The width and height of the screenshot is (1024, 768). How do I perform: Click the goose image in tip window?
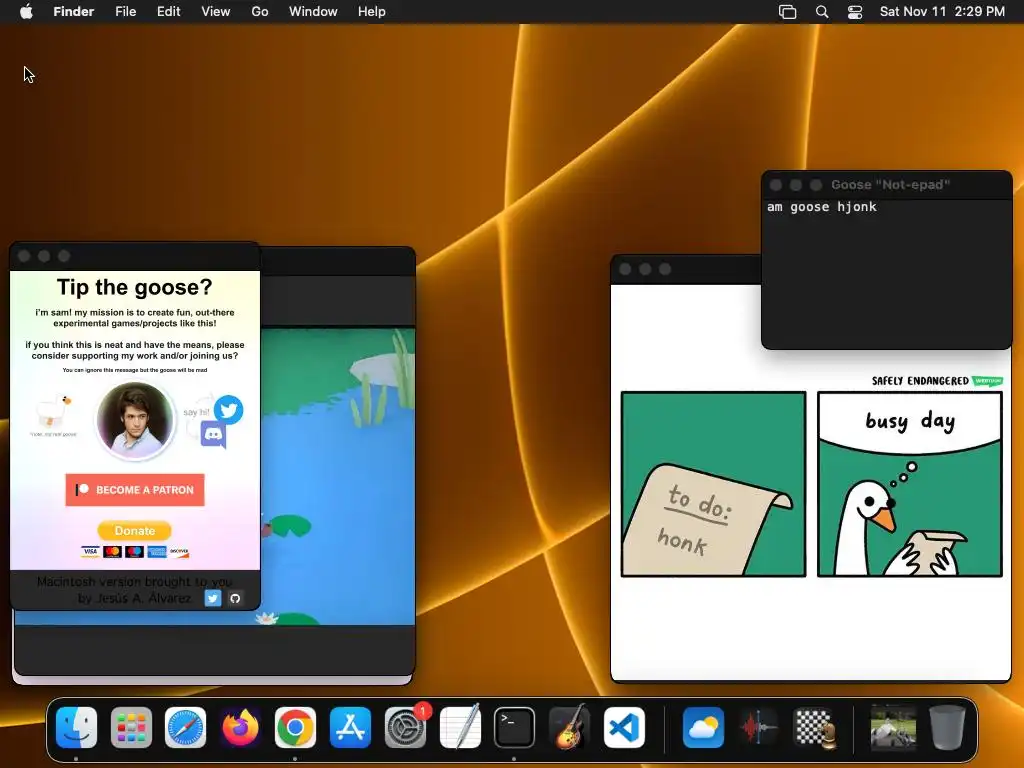[54, 410]
